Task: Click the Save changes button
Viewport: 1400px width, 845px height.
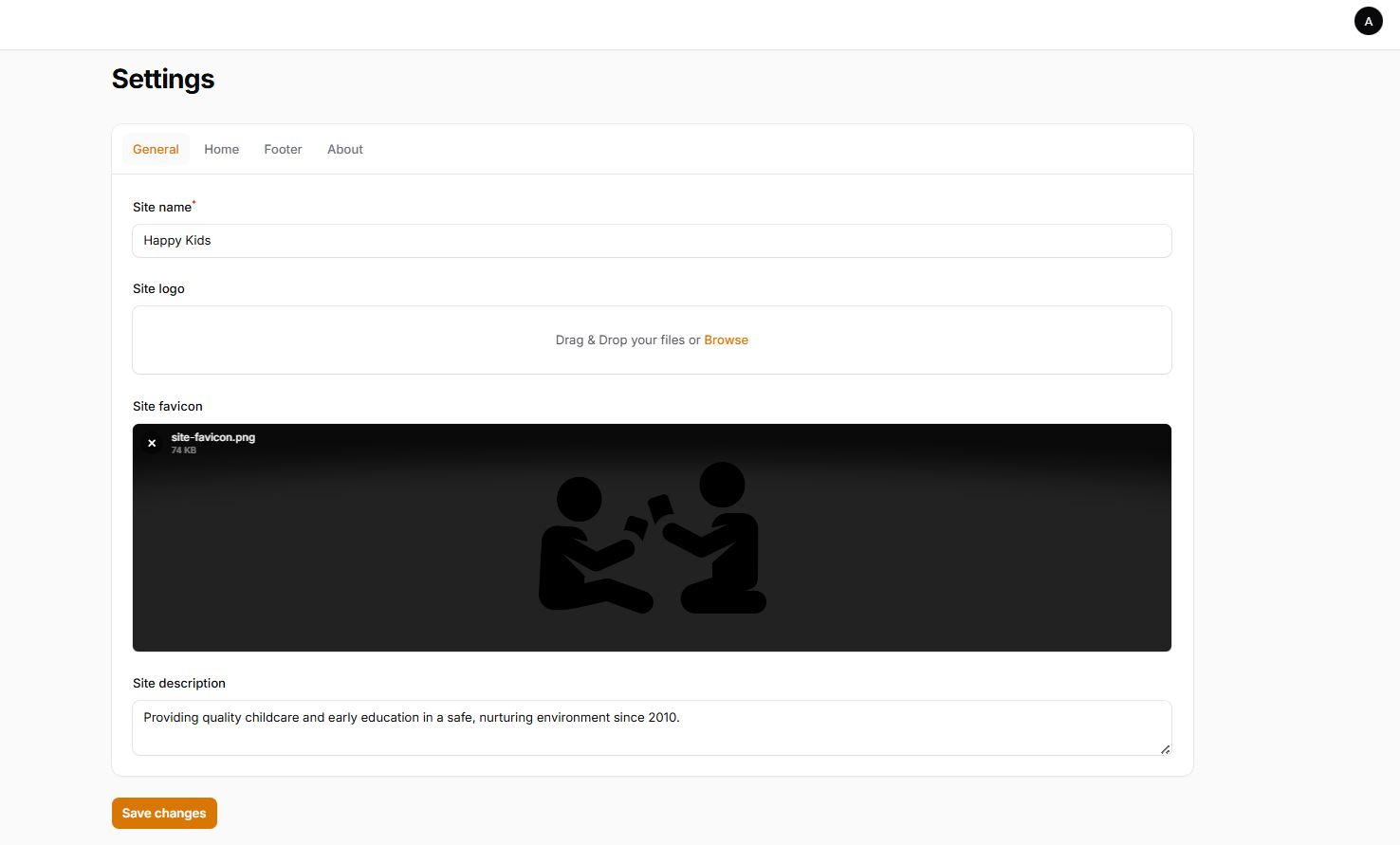Action: tap(164, 813)
